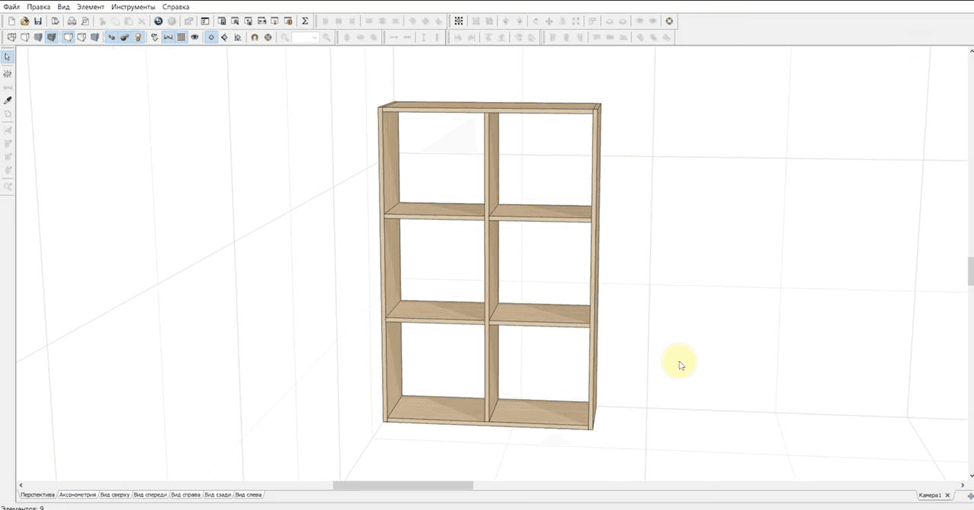The width and height of the screenshot is (974, 510).
Task: Open the Инструменты menu
Action: 133,7
